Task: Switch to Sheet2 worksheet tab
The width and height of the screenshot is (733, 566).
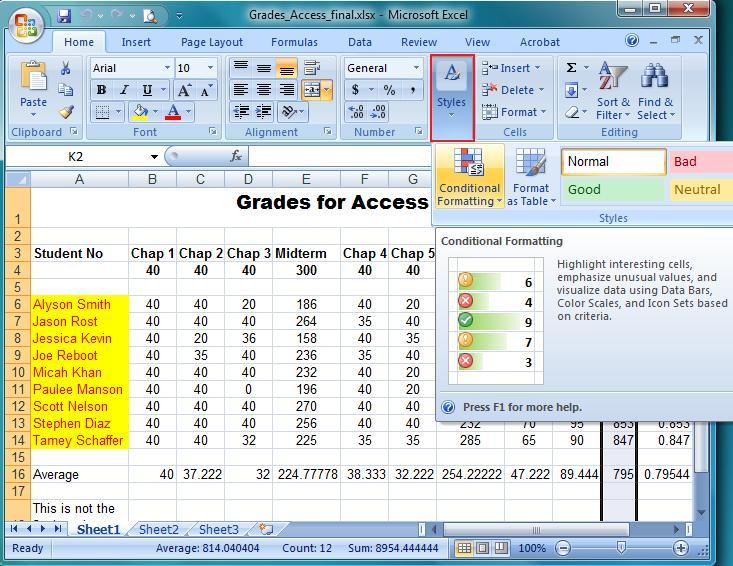Action: [x=158, y=530]
